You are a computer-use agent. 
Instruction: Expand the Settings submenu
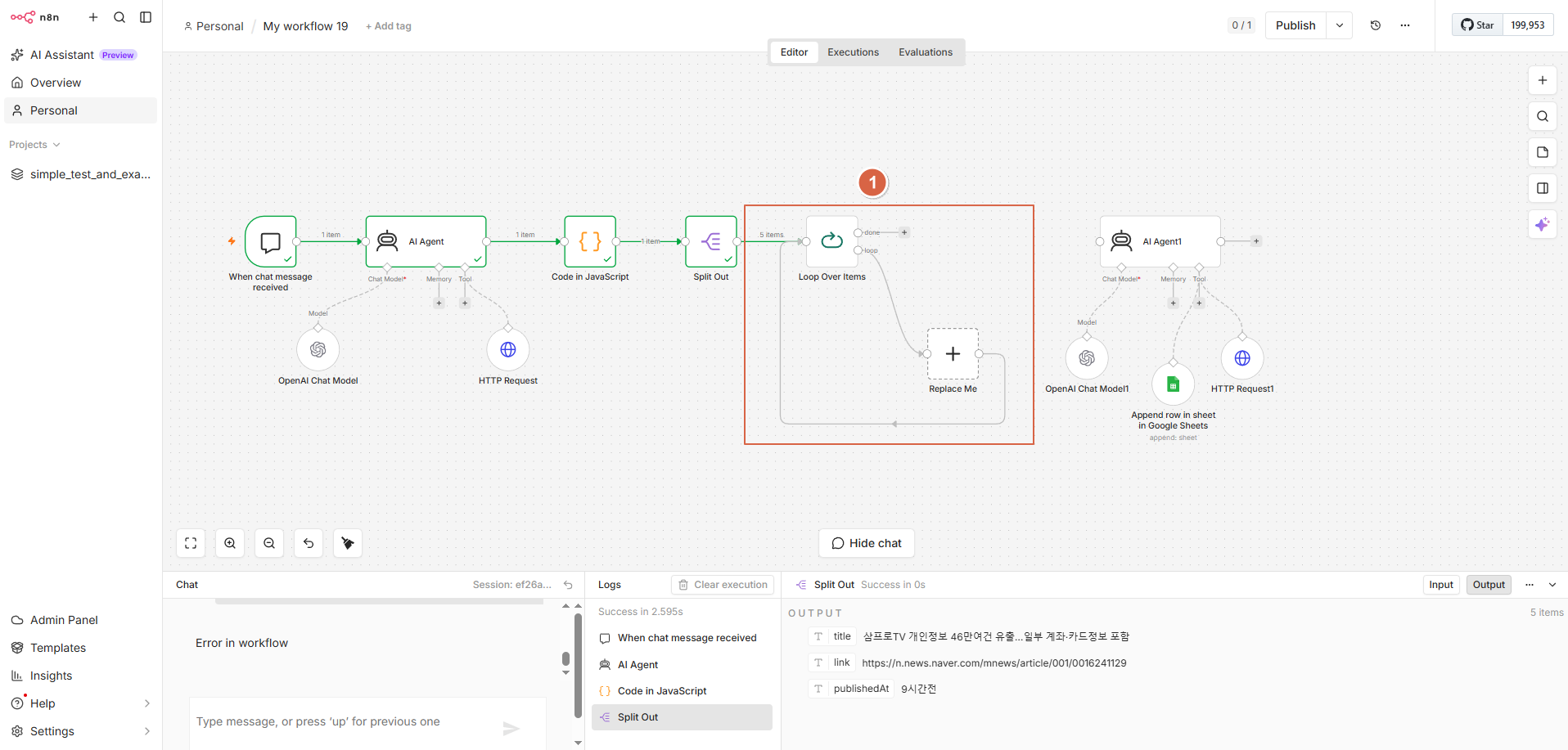(147, 731)
